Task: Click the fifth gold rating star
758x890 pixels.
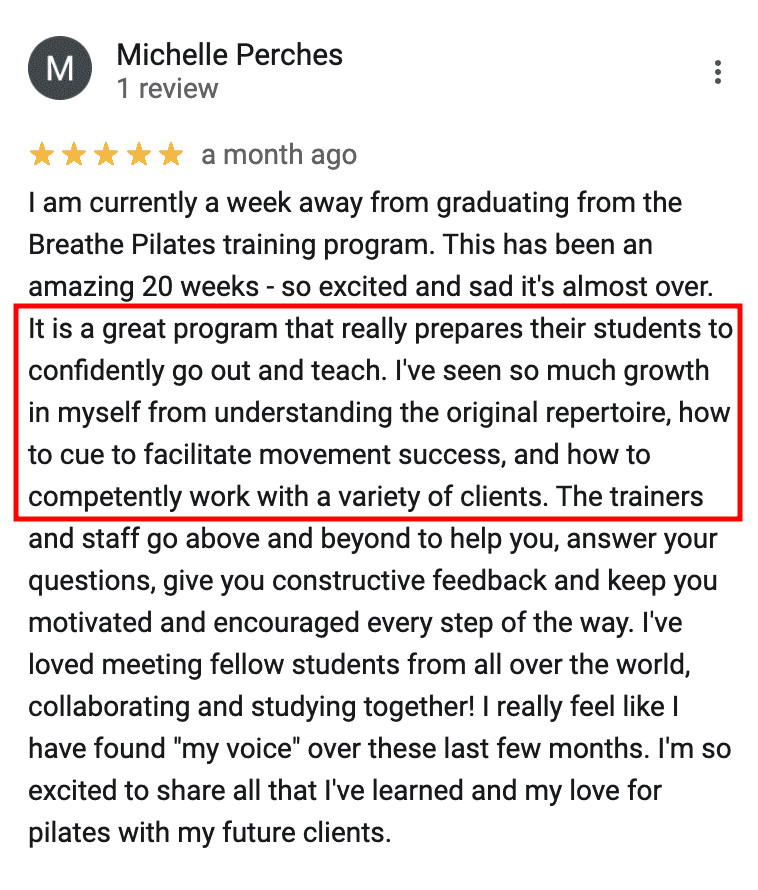Action: coord(170,154)
